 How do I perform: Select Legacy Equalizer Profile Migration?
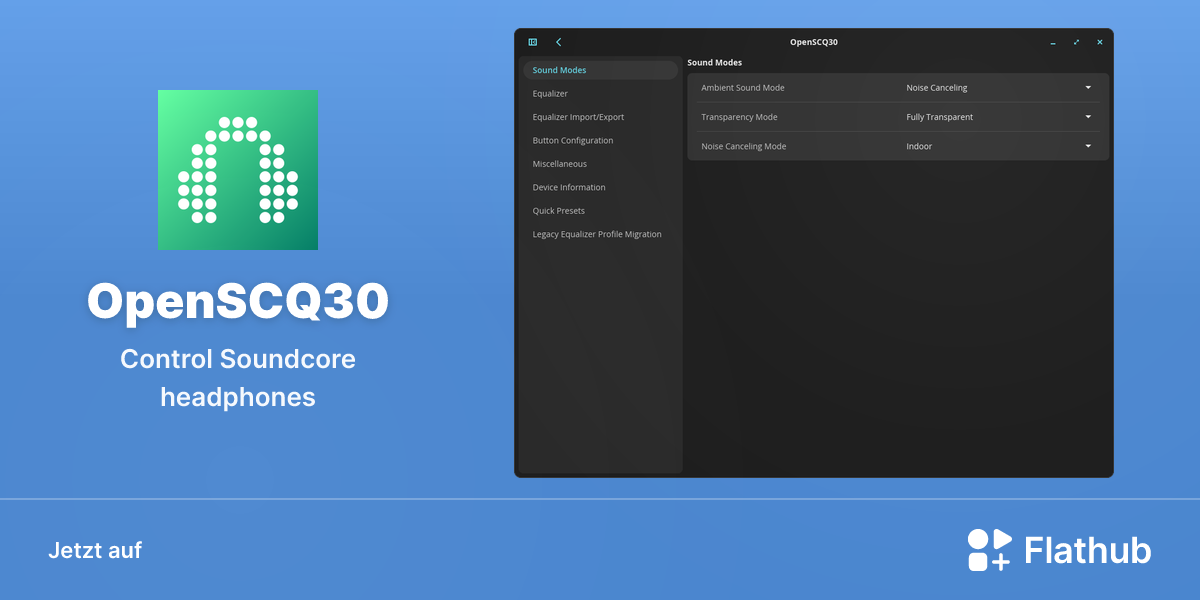point(600,234)
